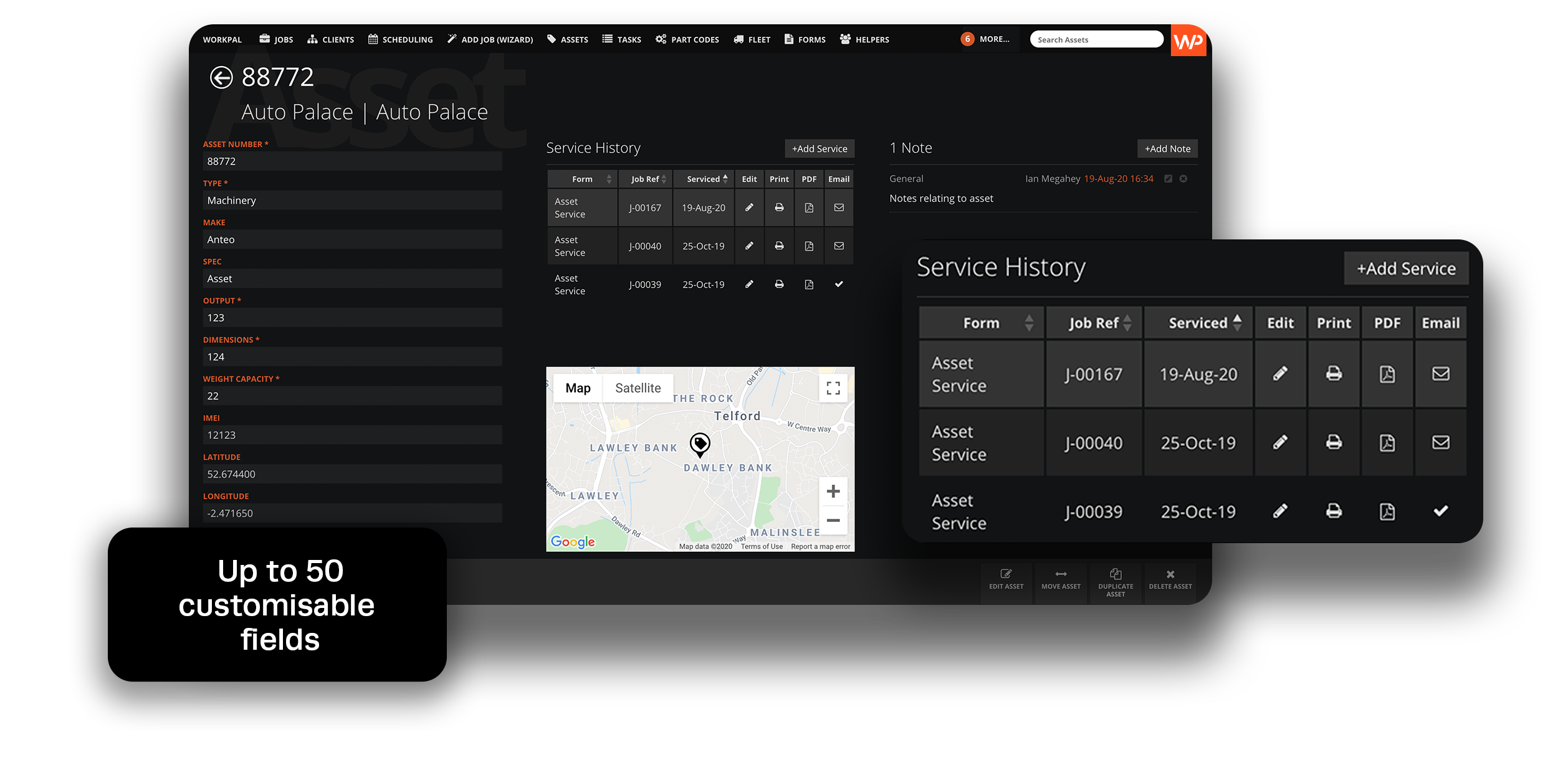The width and height of the screenshot is (1568, 757).
Task: Edit the General note icon
Action: (1169, 179)
